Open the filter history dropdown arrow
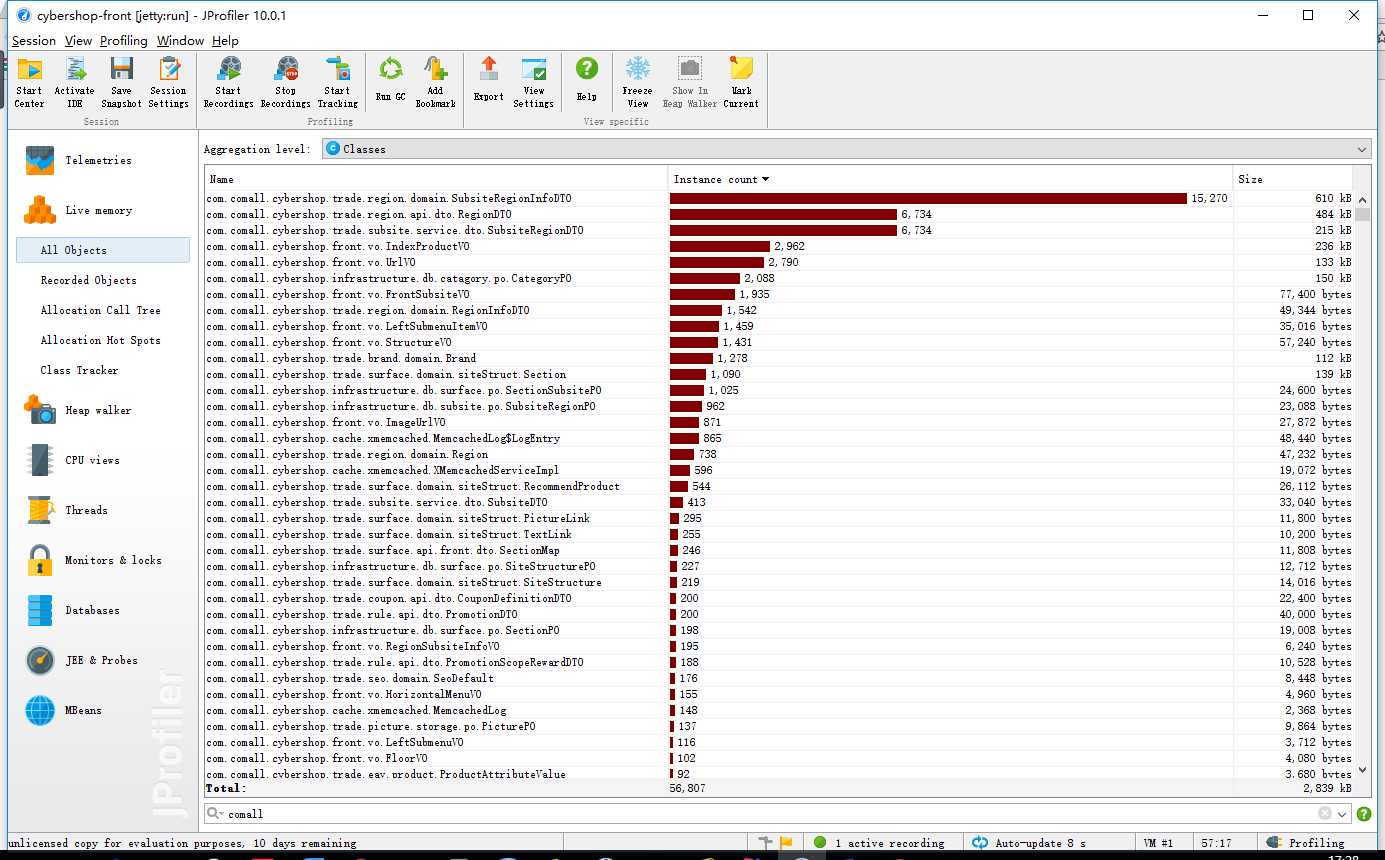1385x860 pixels. point(1342,814)
